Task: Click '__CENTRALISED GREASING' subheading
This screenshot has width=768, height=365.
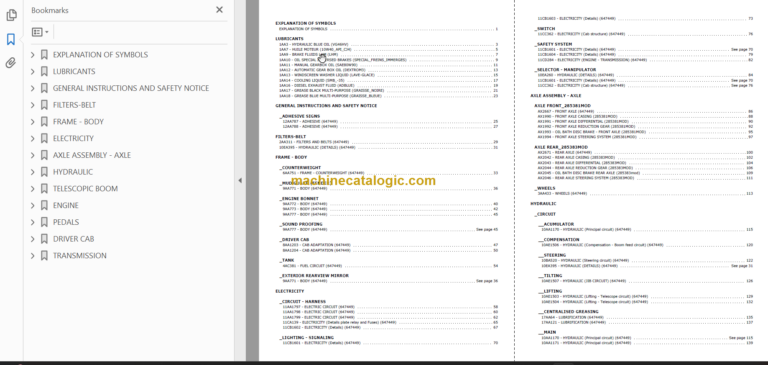Action: point(568,311)
